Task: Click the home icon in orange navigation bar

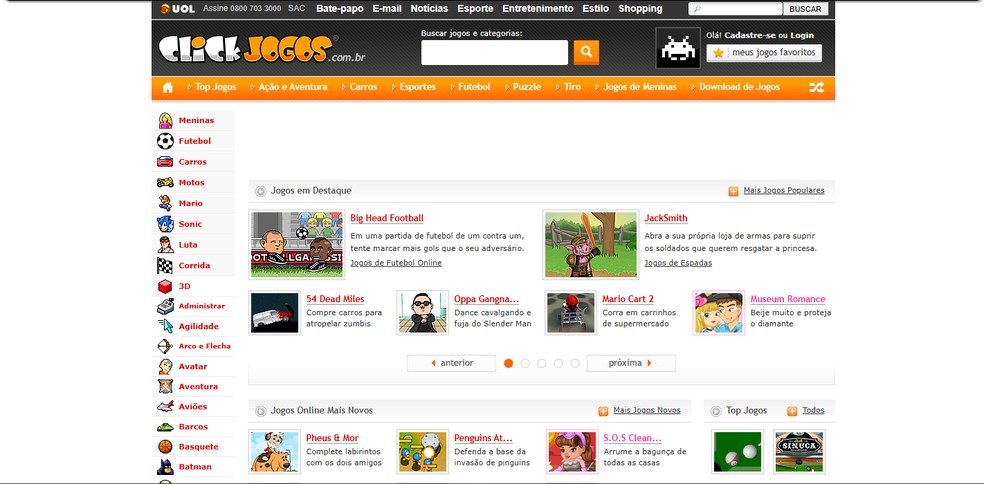Action: (168, 87)
